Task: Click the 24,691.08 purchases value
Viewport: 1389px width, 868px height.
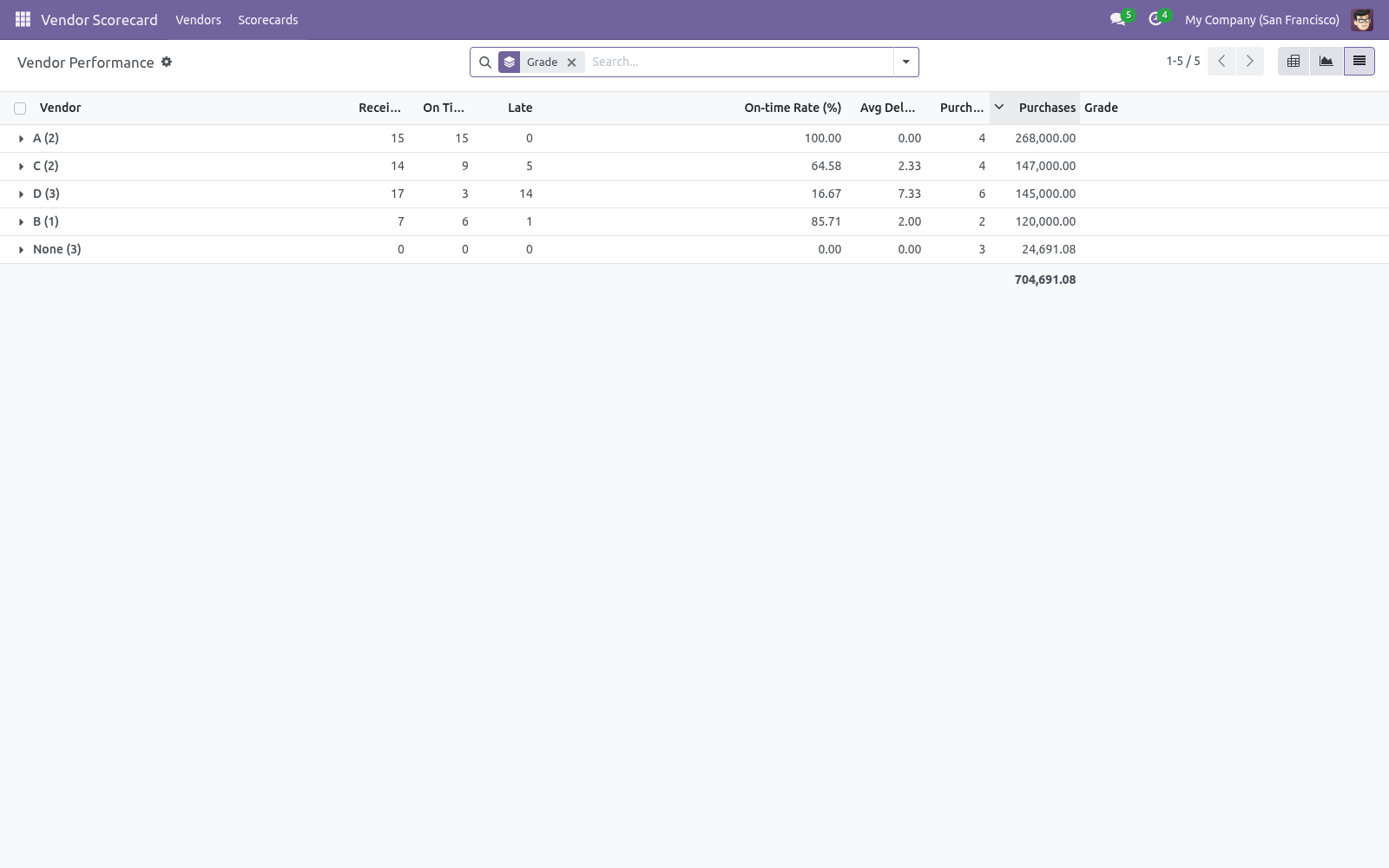Action: (x=1049, y=249)
